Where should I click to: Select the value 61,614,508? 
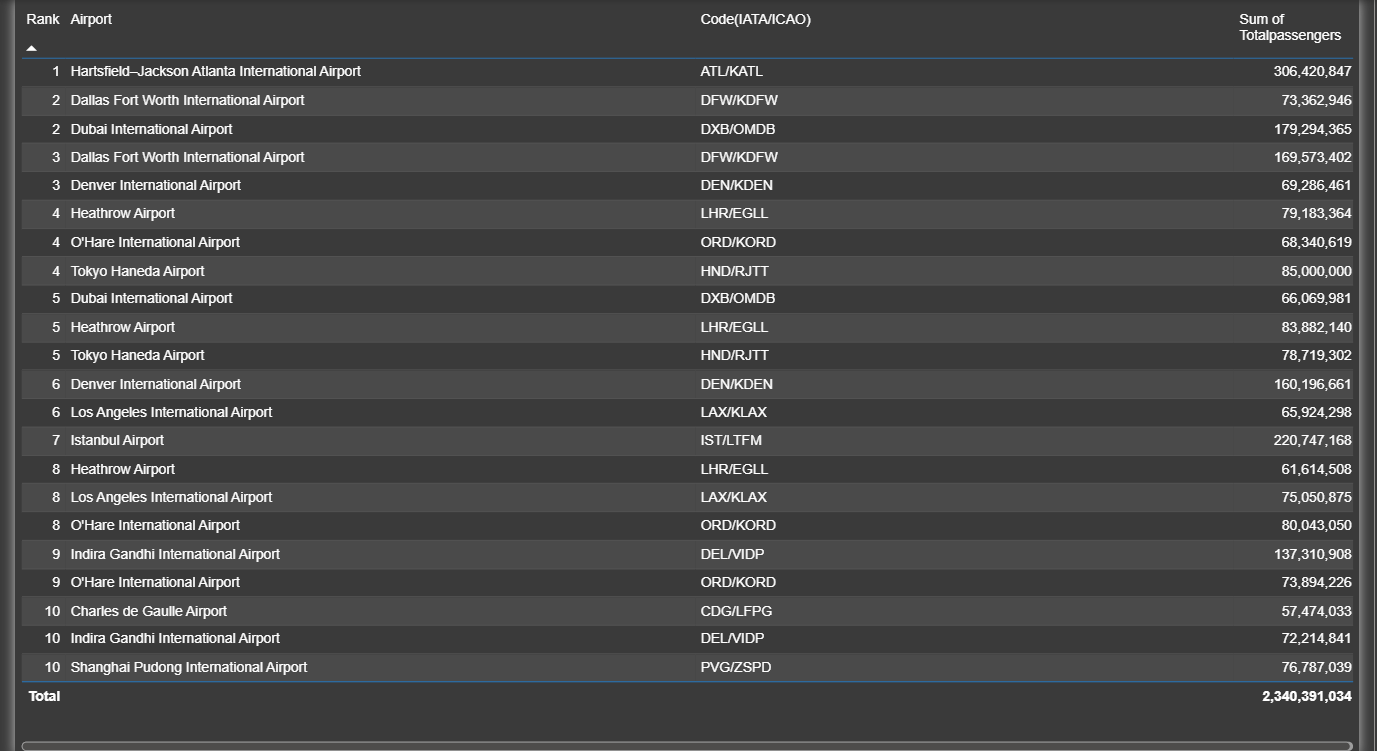click(x=1316, y=469)
